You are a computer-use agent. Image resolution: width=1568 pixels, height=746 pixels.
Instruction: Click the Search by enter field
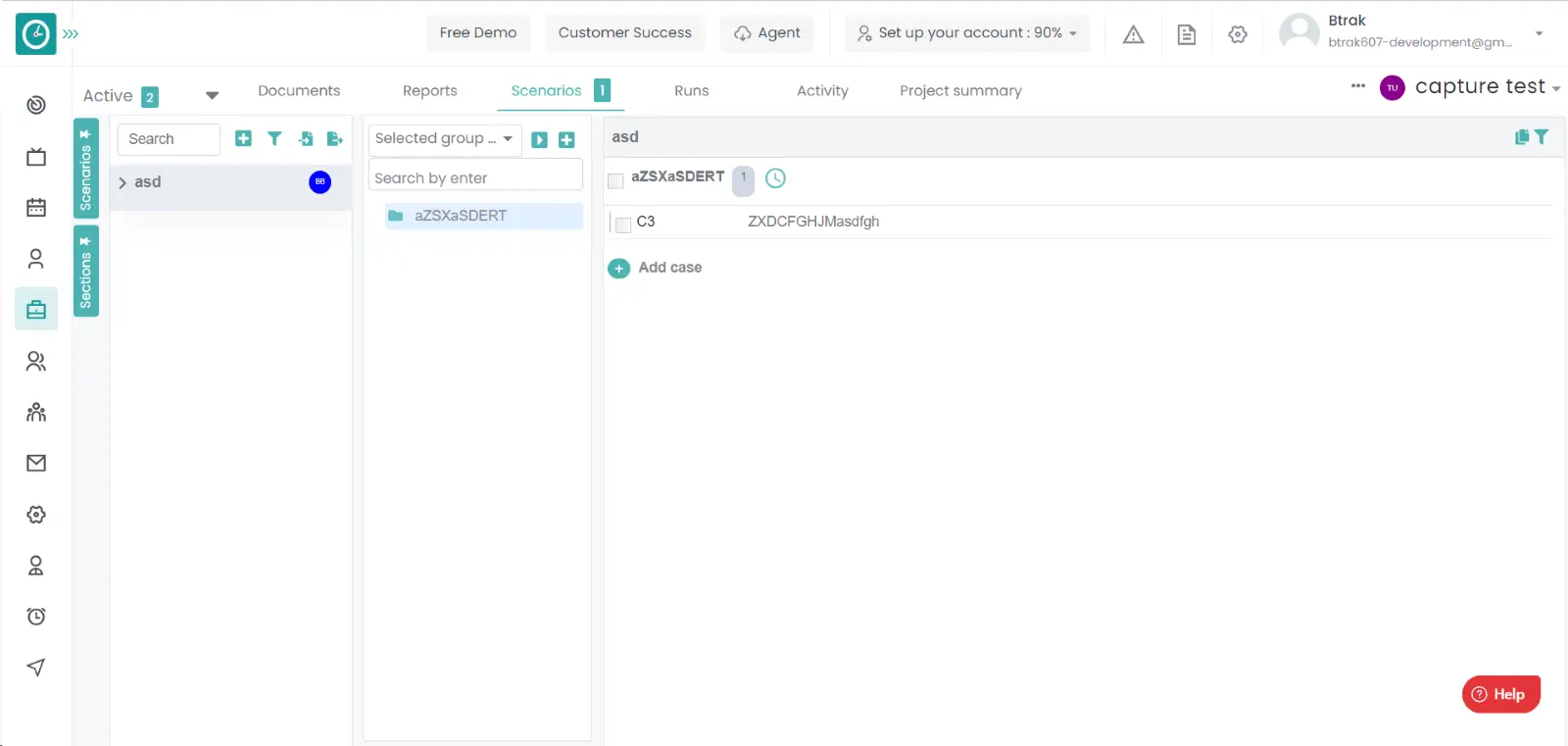coord(475,178)
